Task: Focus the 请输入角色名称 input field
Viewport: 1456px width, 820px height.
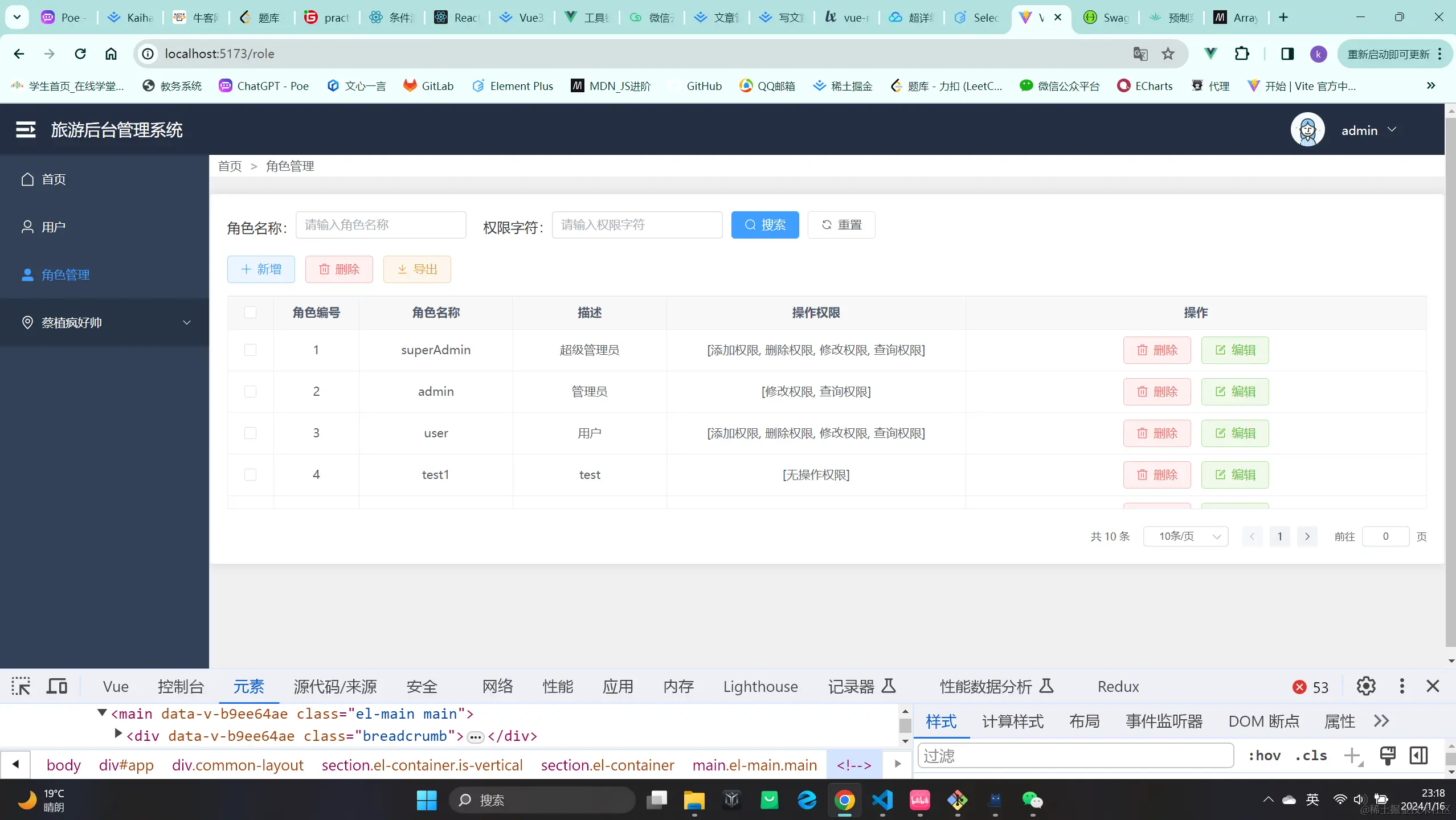Action: click(381, 225)
